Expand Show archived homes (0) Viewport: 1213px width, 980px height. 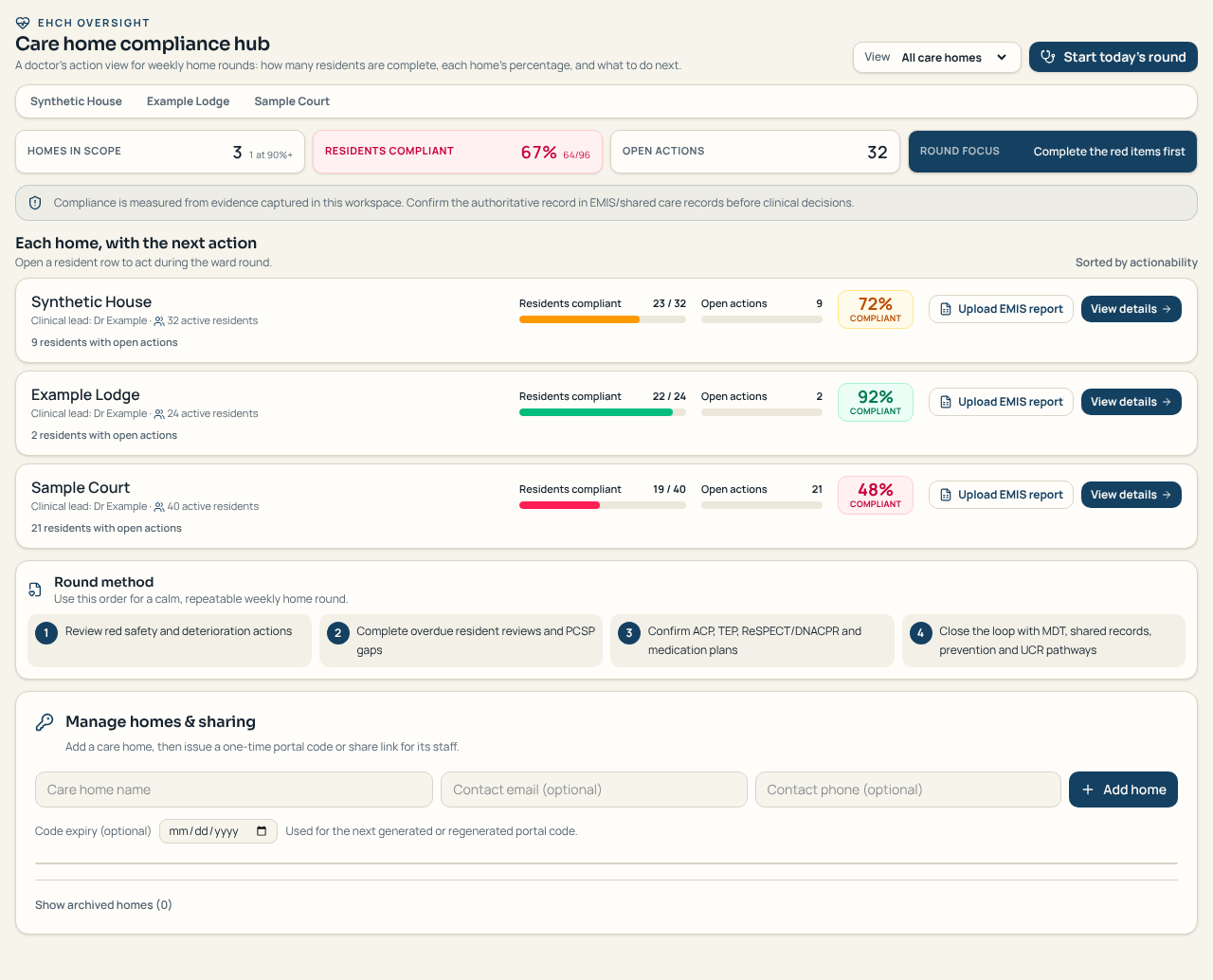click(x=103, y=905)
